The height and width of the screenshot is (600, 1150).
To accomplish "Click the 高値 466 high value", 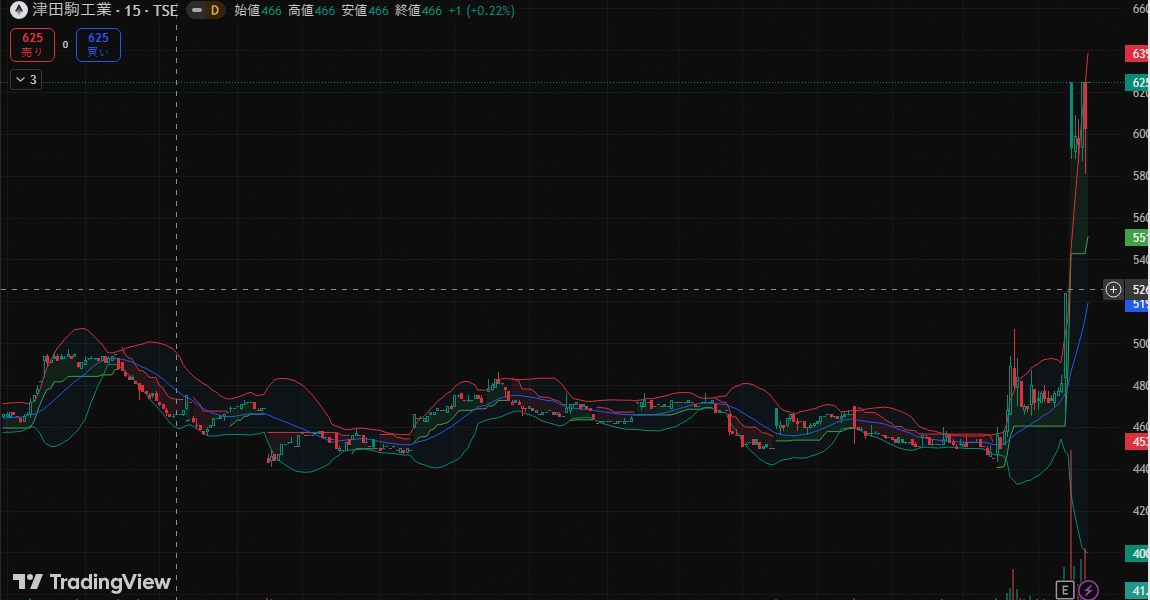I will [x=312, y=11].
